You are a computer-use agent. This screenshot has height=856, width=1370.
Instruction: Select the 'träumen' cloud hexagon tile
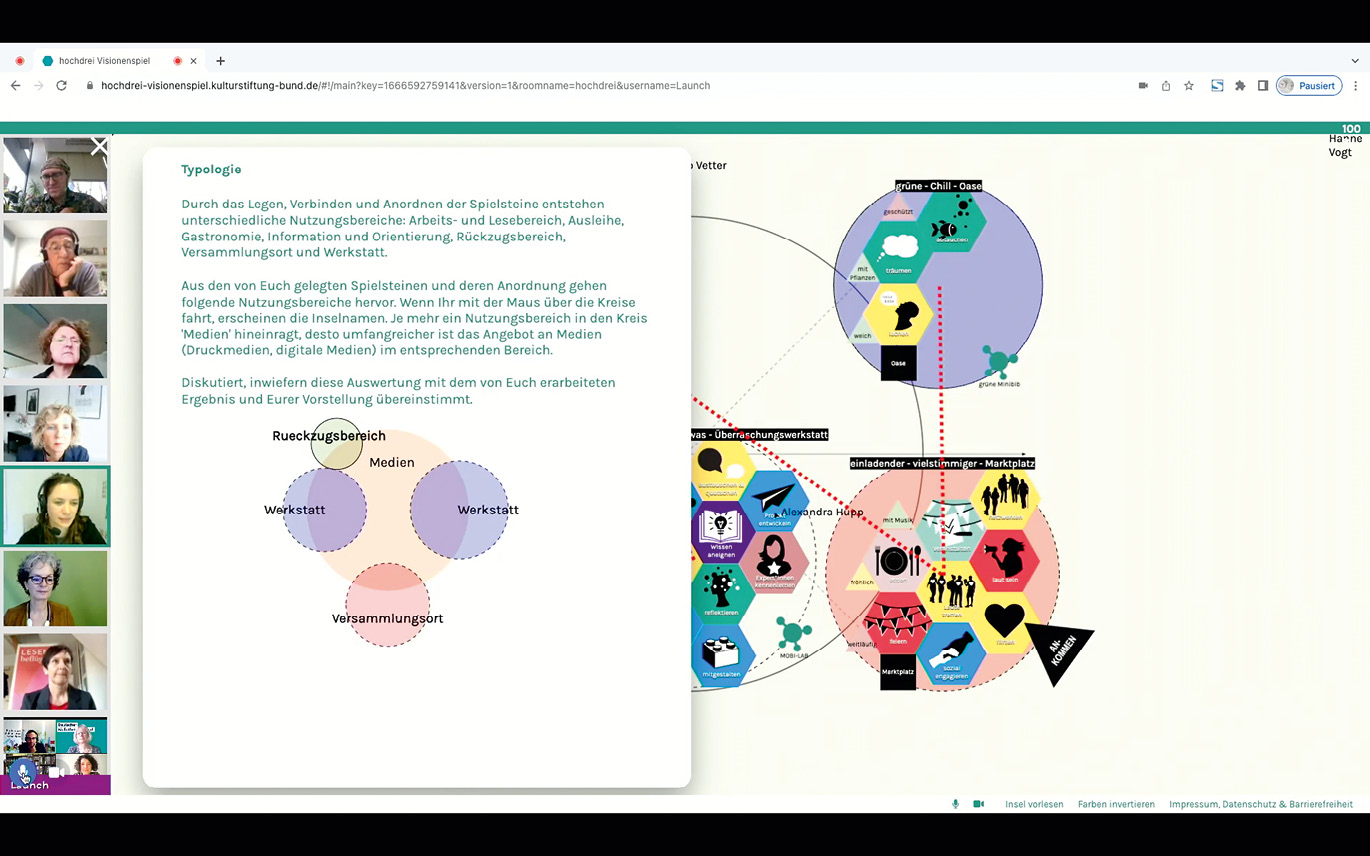[x=898, y=250]
